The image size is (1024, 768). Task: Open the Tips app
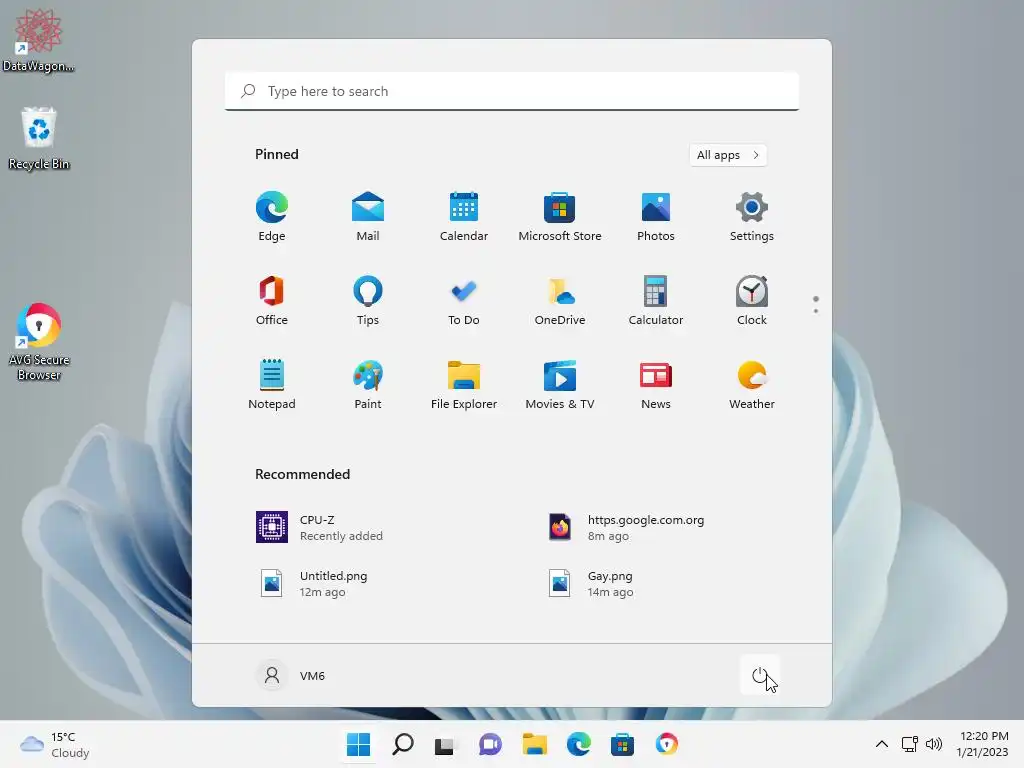[x=368, y=300]
